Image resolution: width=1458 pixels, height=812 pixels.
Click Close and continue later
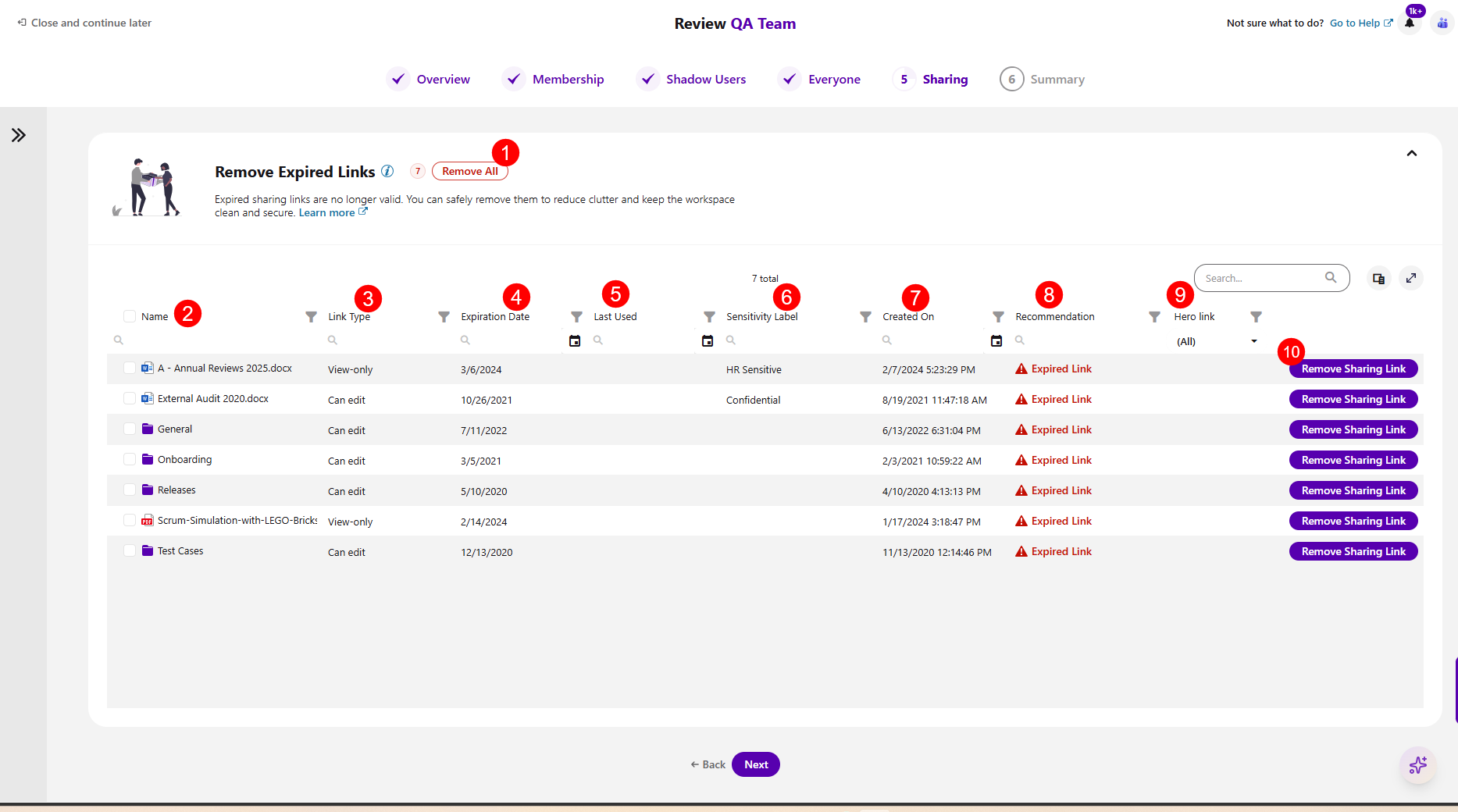[x=84, y=23]
